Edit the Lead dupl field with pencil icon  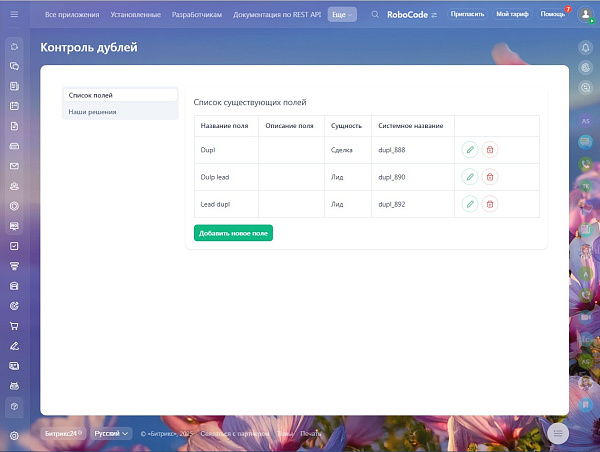tap(470, 204)
